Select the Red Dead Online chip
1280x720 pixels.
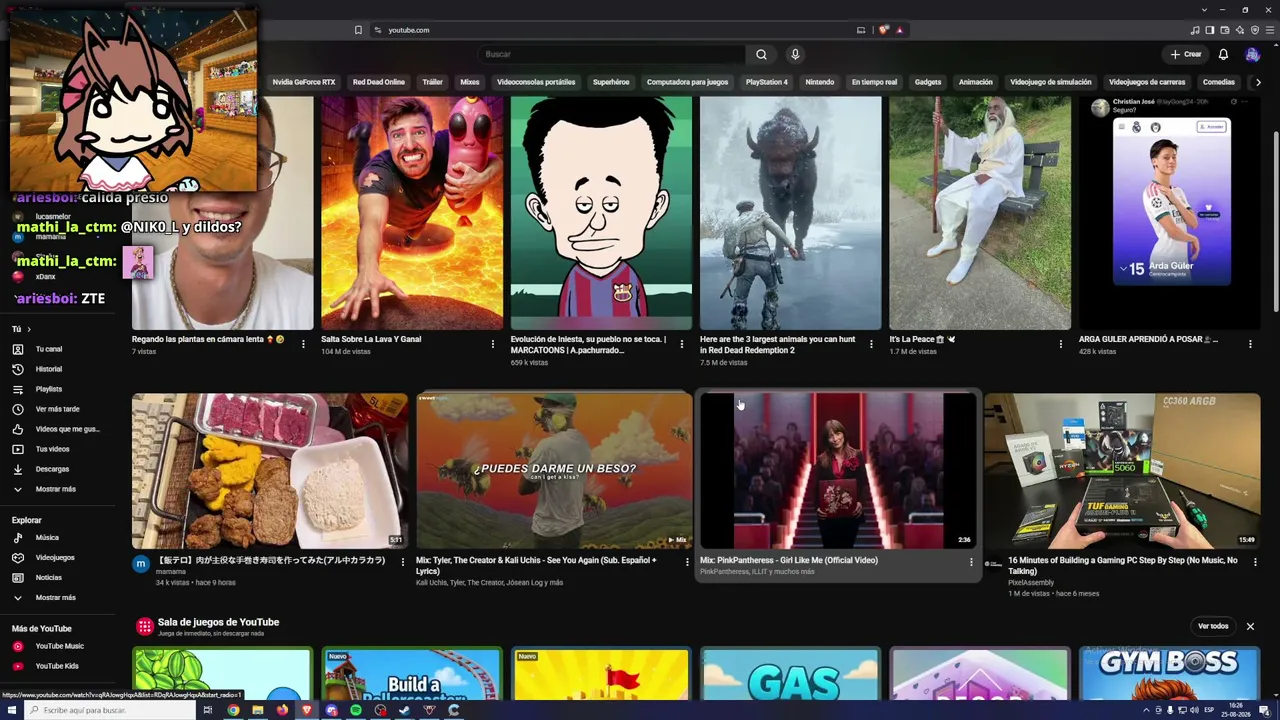[379, 82]
